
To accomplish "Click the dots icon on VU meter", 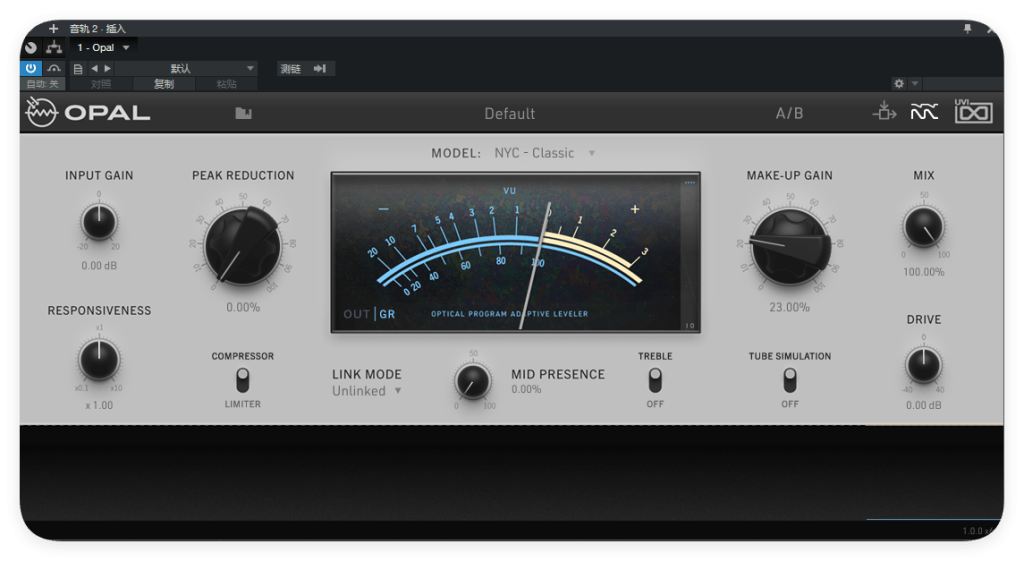I will click(690, 182).
